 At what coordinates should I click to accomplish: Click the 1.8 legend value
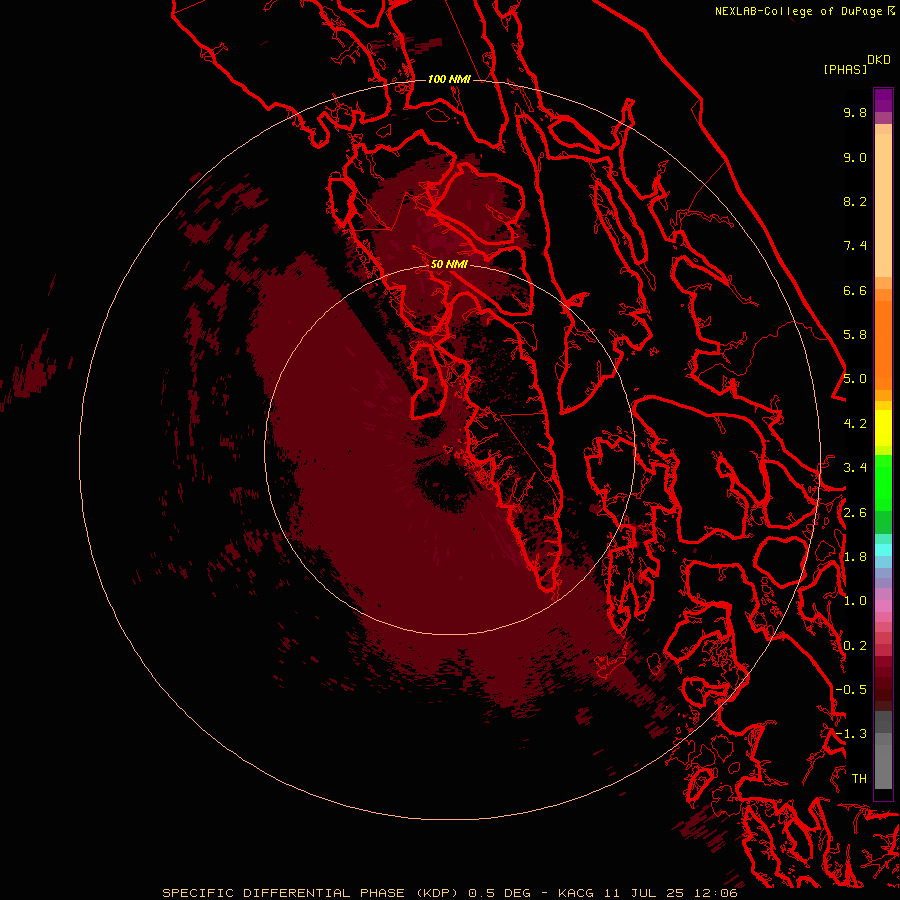[855, 557]
